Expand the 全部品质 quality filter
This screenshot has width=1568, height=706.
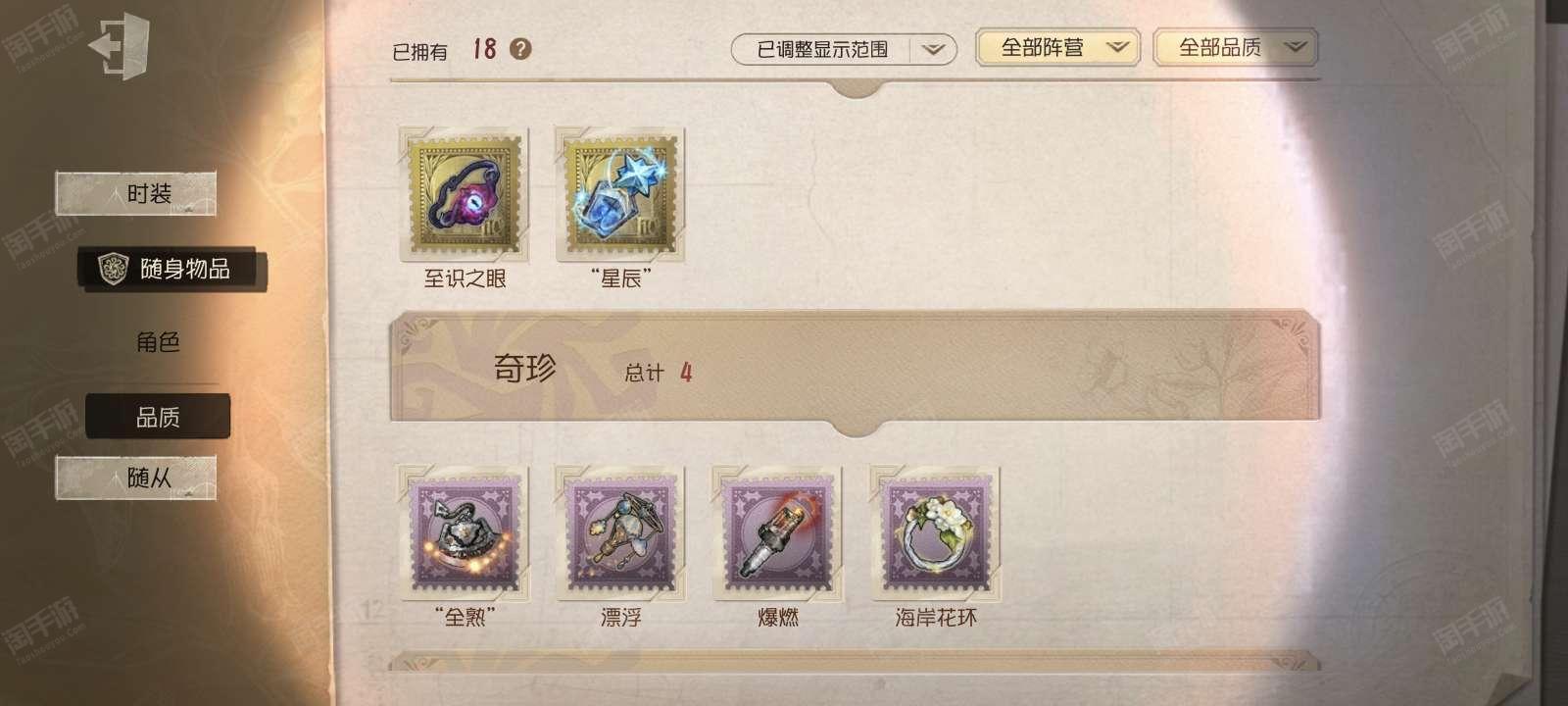(x=1236, y=47)
